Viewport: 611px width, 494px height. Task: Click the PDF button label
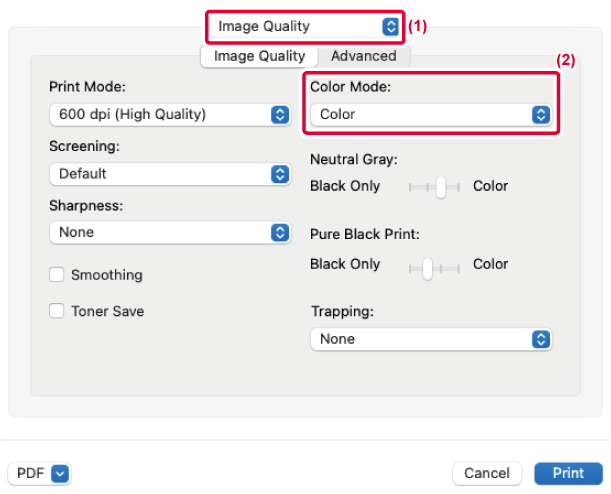pos(28,472)
